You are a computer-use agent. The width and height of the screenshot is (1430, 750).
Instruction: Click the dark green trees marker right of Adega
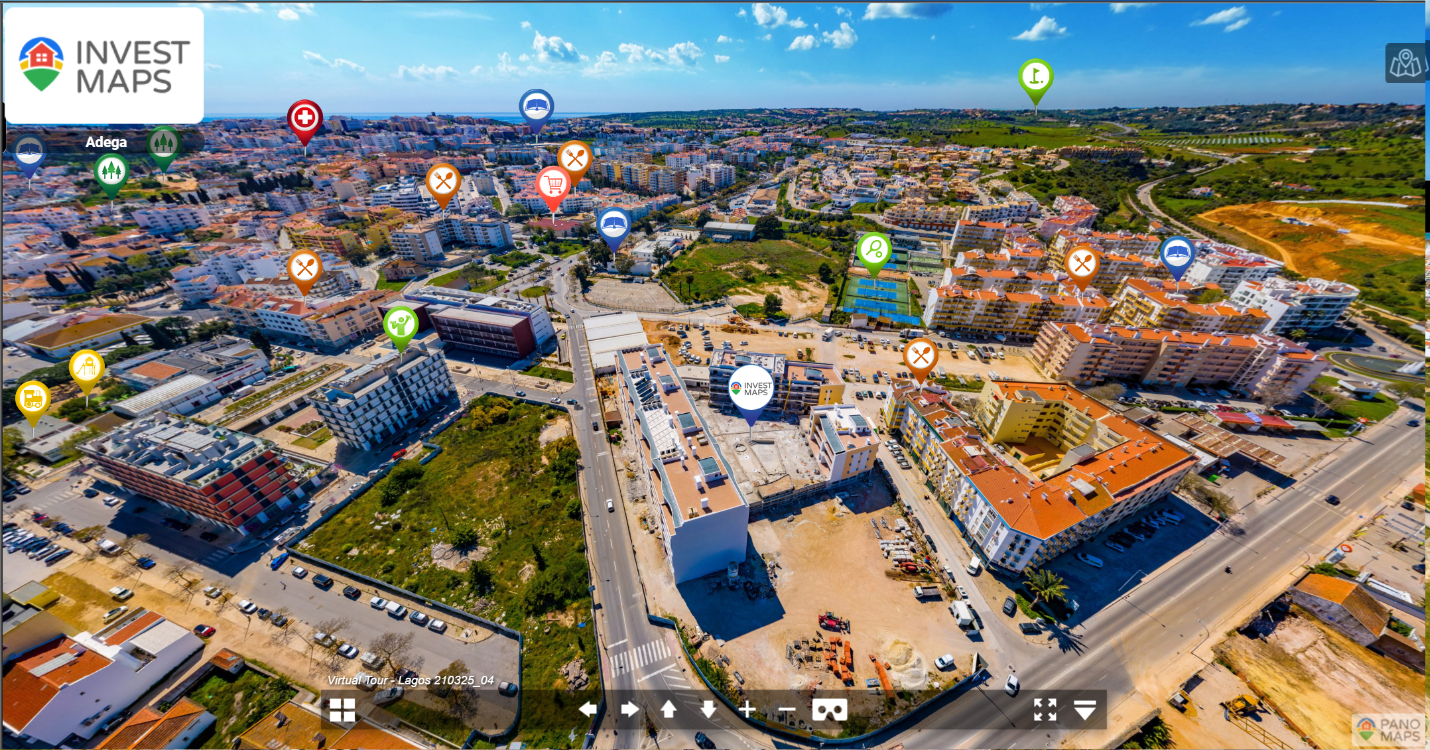(164, 144)
